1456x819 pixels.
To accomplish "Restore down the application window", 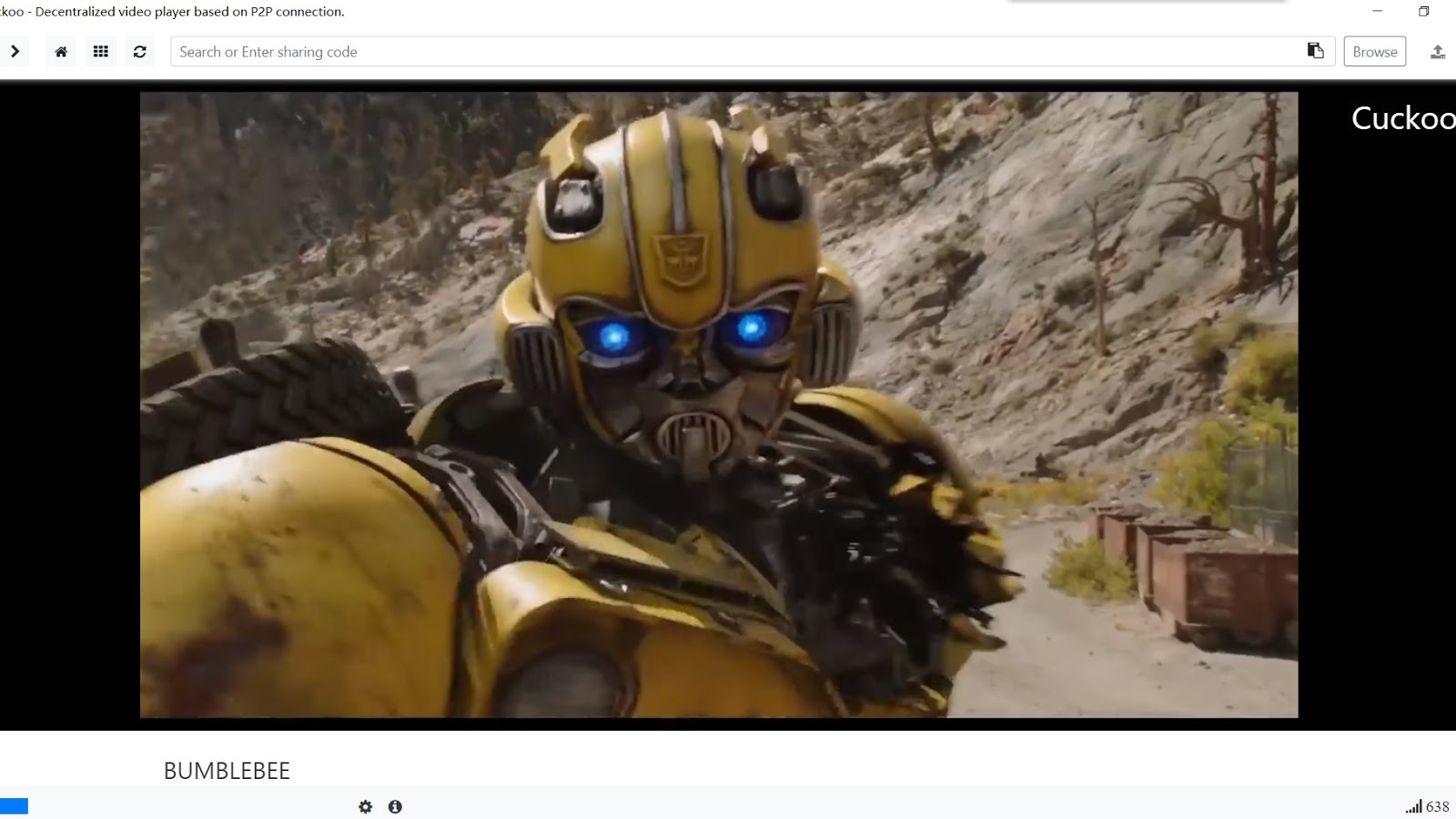I will click(1424, 12).
